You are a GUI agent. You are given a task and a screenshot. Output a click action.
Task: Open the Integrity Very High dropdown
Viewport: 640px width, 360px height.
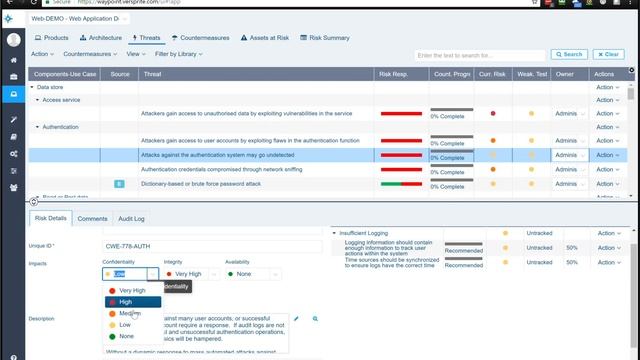tap(191, 274)
